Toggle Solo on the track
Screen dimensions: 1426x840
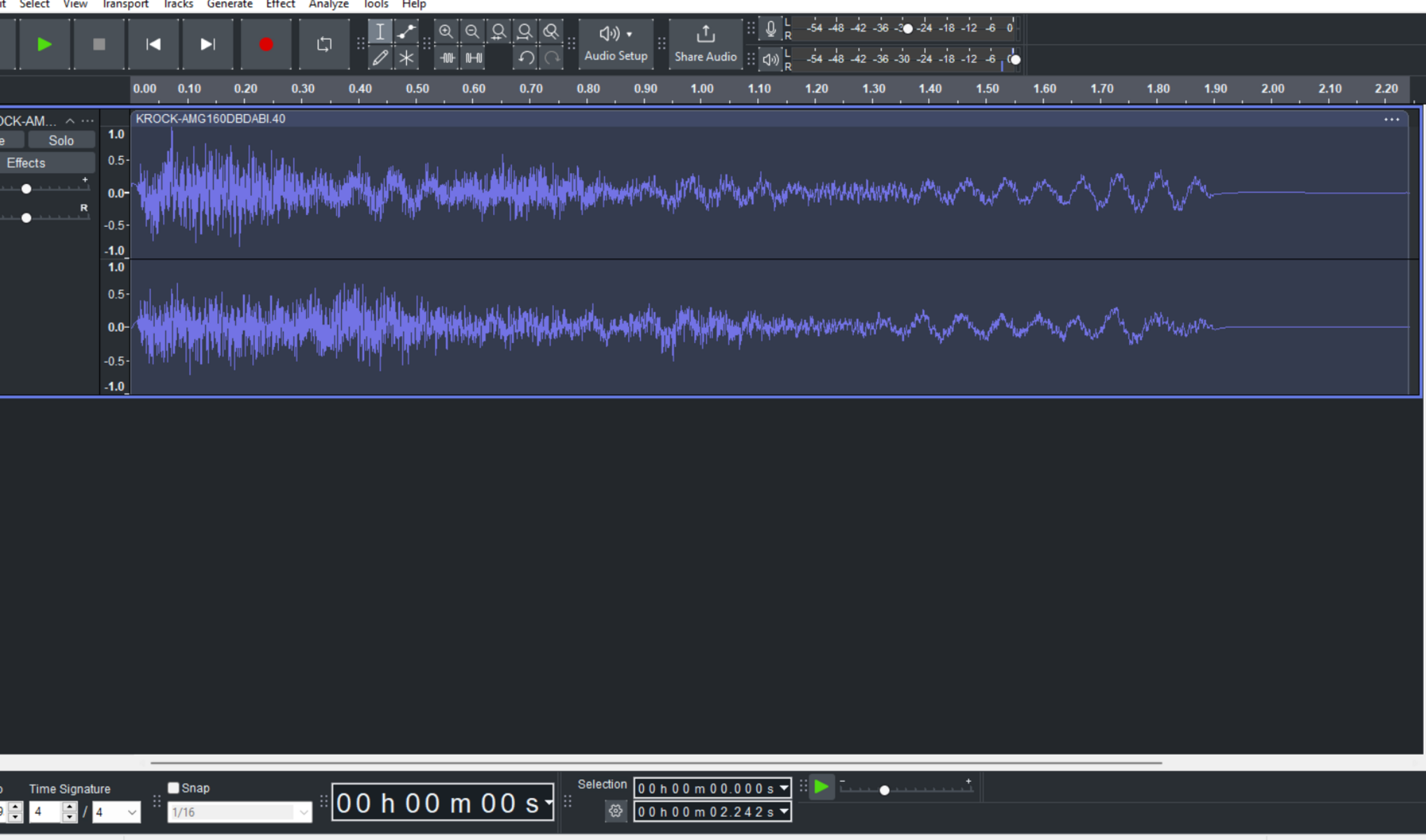tap(61, 141)
